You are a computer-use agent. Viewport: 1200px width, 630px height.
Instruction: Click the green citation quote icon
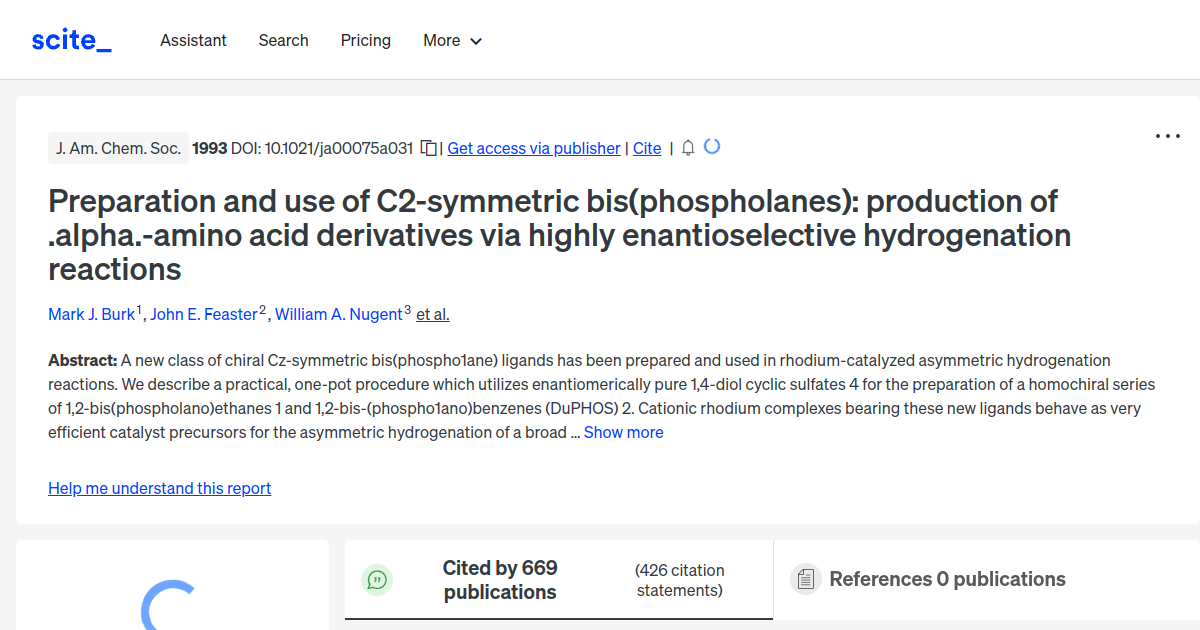(x=377, y=579)
